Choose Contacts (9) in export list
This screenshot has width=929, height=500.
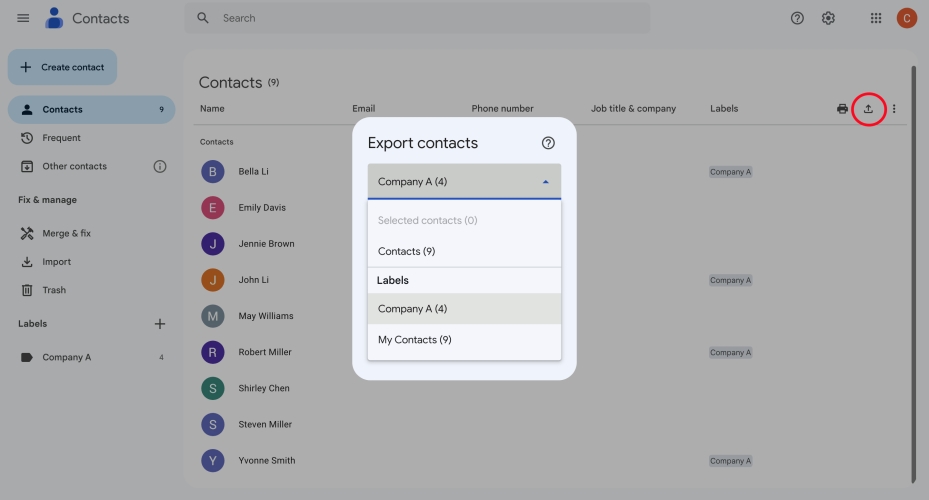tap(464, 251)
